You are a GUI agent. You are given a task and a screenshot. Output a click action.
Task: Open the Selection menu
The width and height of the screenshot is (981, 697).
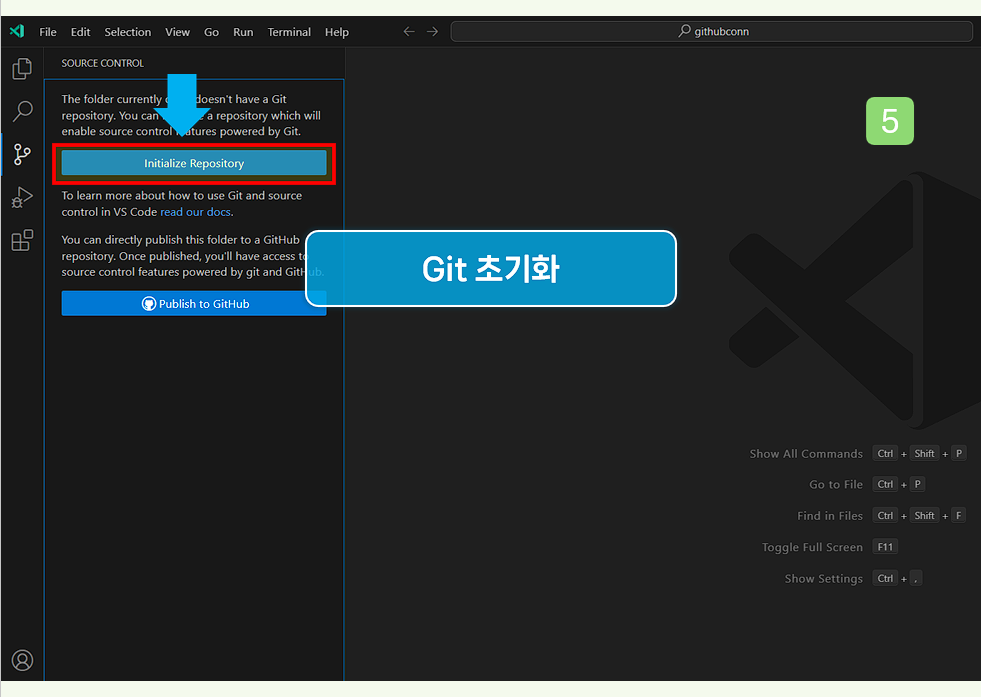(x=128, y=32)
